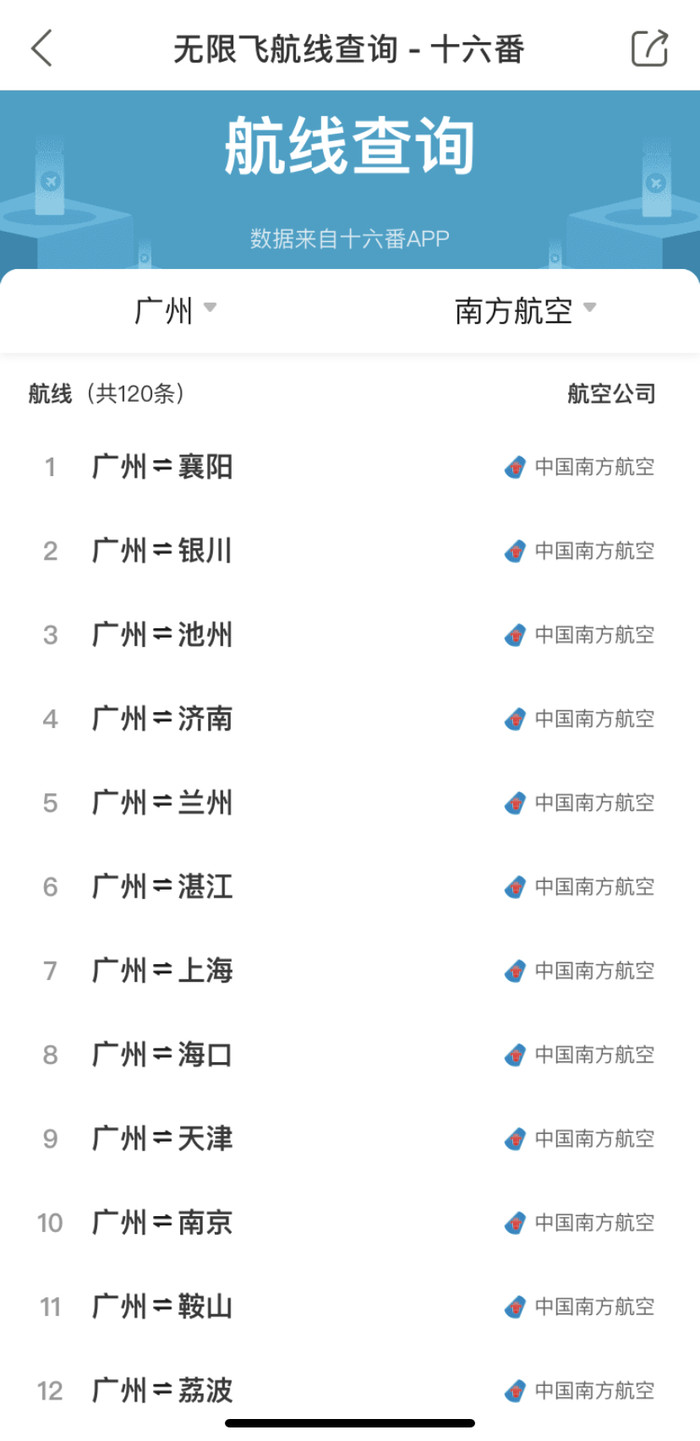The height and width of the screenshot is (1441, 700).
Task: Click China Southern logo on 襄阳 row
Action: 514,467
